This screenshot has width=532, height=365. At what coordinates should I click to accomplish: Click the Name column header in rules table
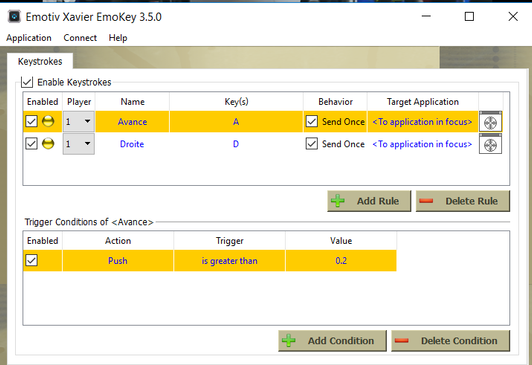tap(132, 102)
